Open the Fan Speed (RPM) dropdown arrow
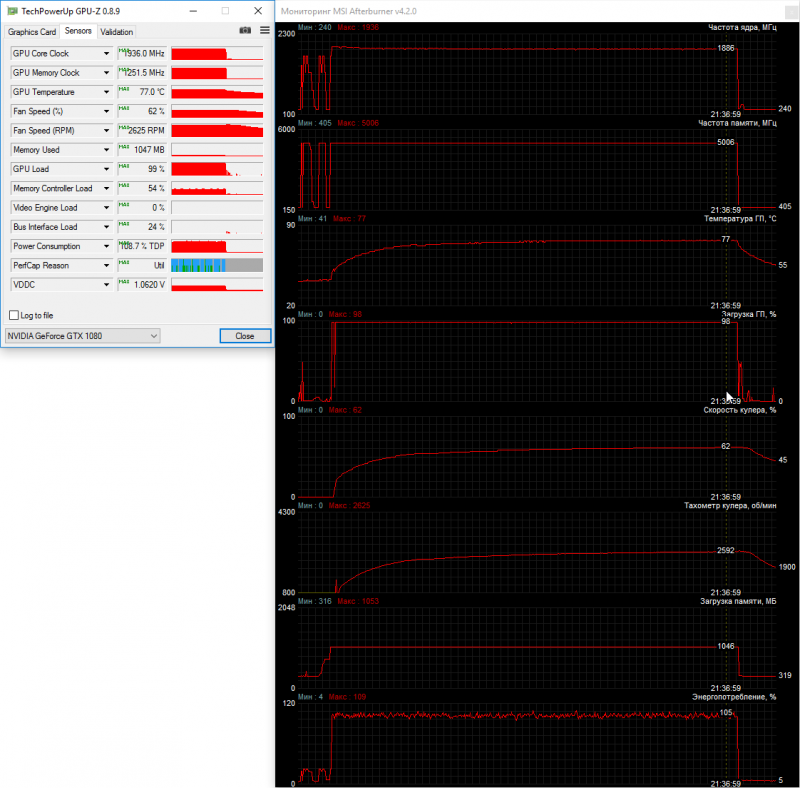 coord(106,131)
